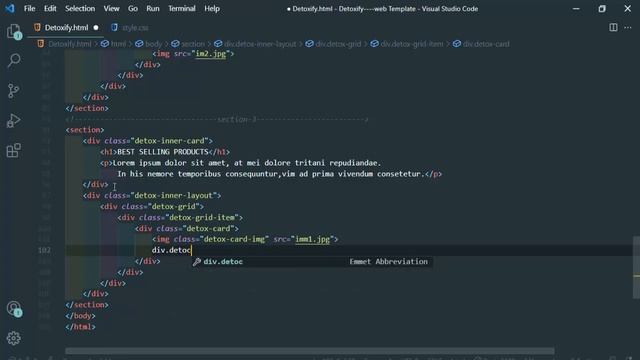Click the "detox-card-img" class value
The height and width of the screenshot is (360, 640).
[234, 239]
